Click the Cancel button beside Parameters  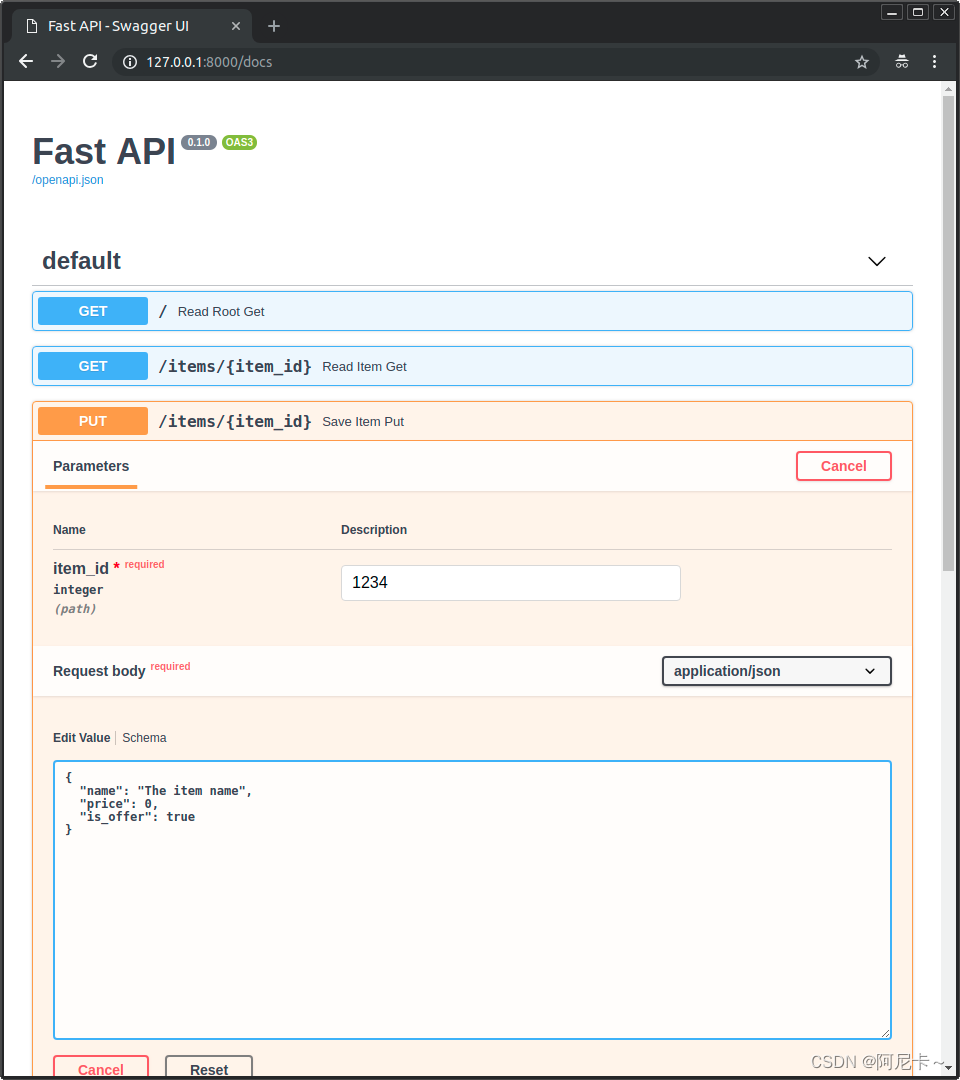(844, 466)
